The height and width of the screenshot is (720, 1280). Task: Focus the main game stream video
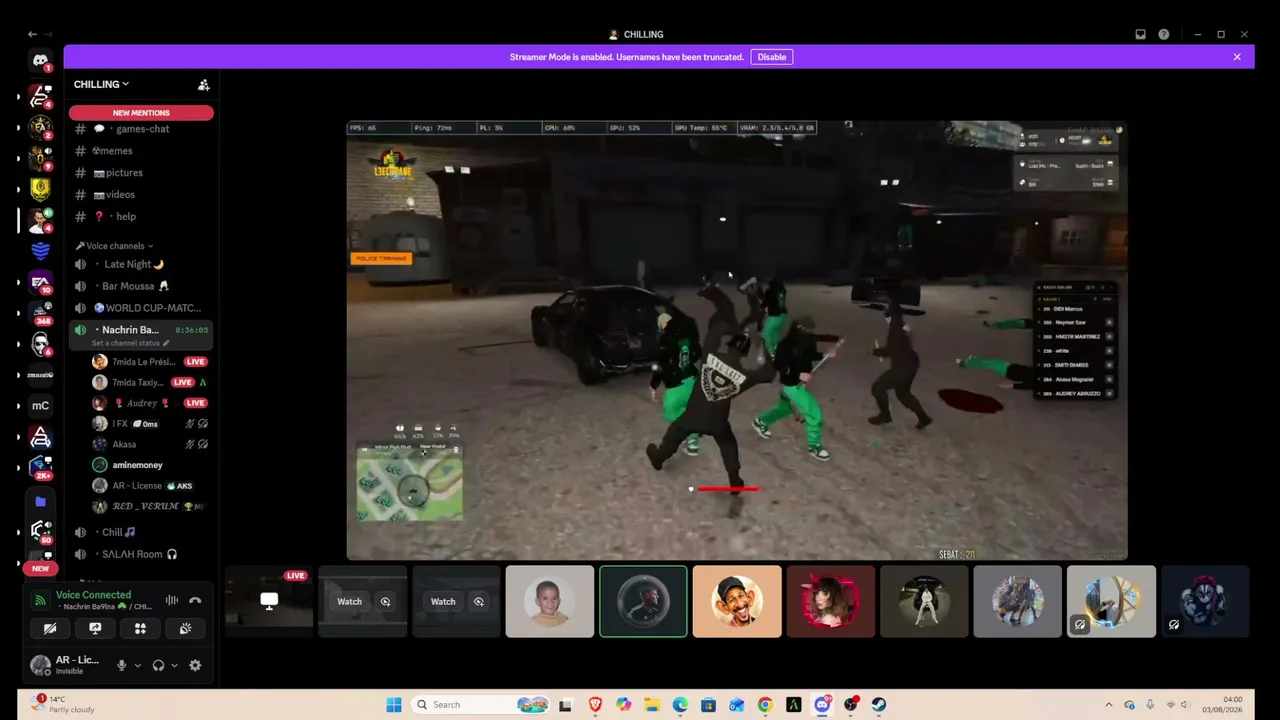[x=737, y=340]
